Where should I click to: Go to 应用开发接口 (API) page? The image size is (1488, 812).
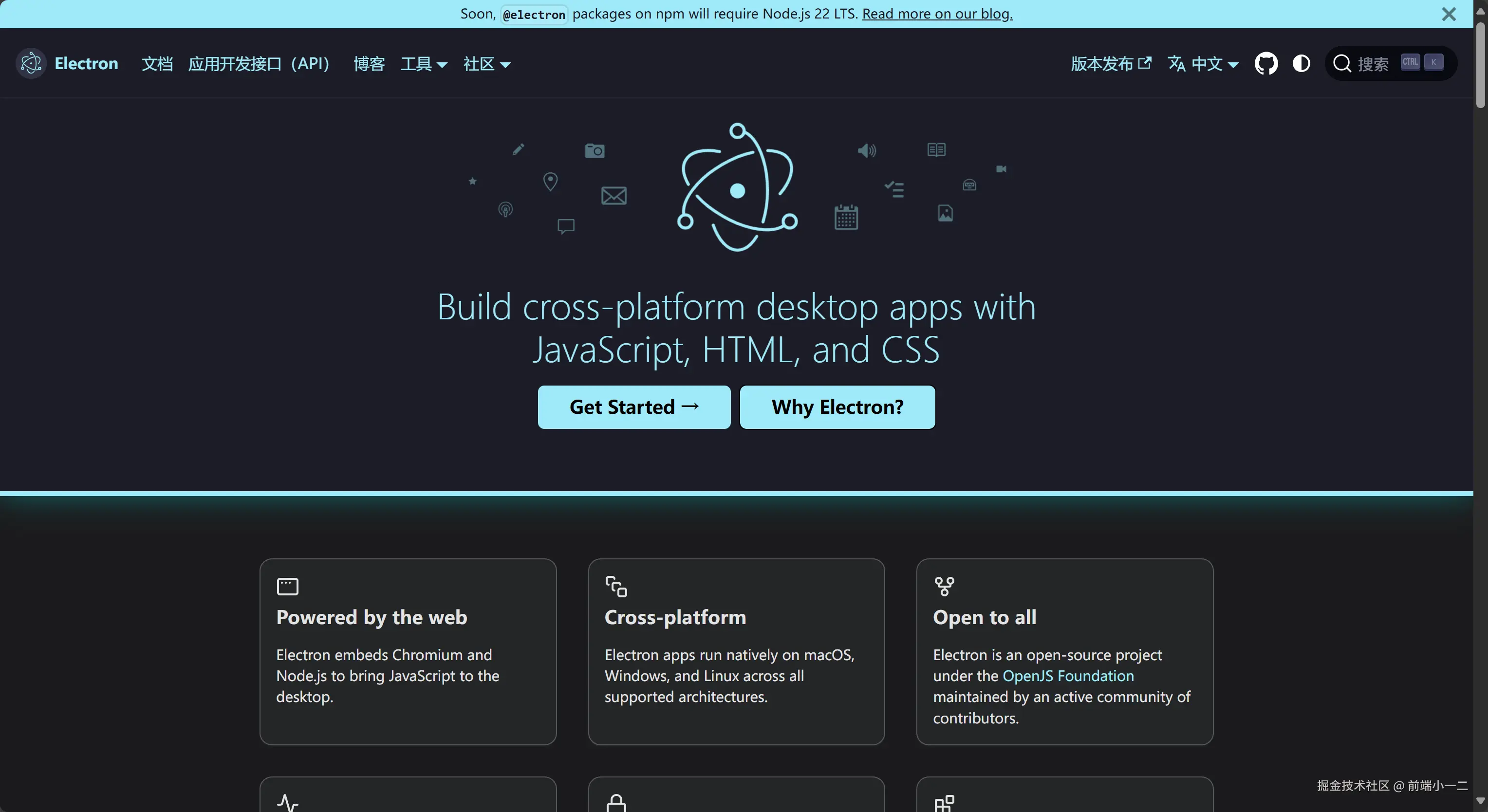[259, 63]
